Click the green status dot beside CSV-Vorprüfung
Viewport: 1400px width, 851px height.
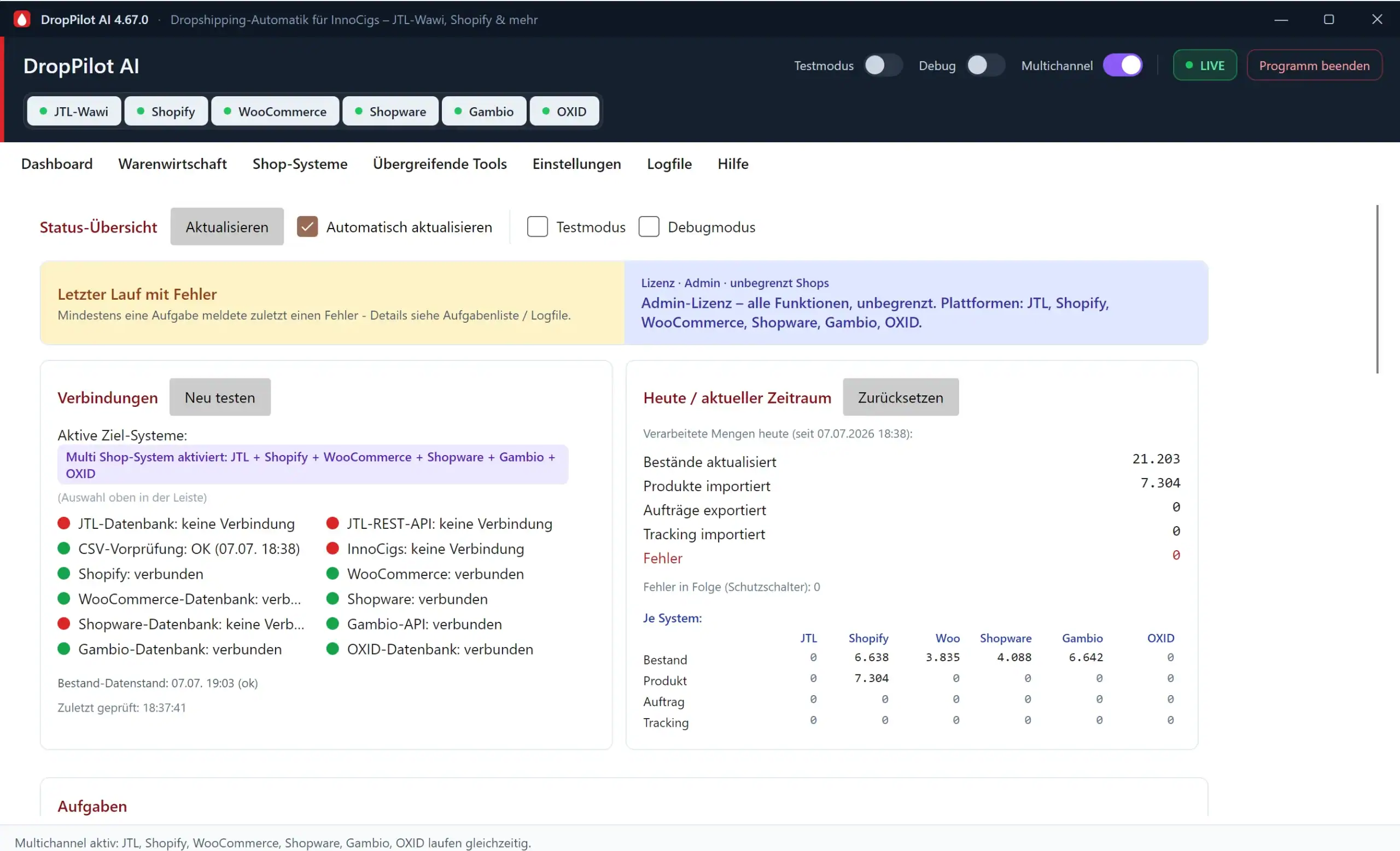coord(63,548)
